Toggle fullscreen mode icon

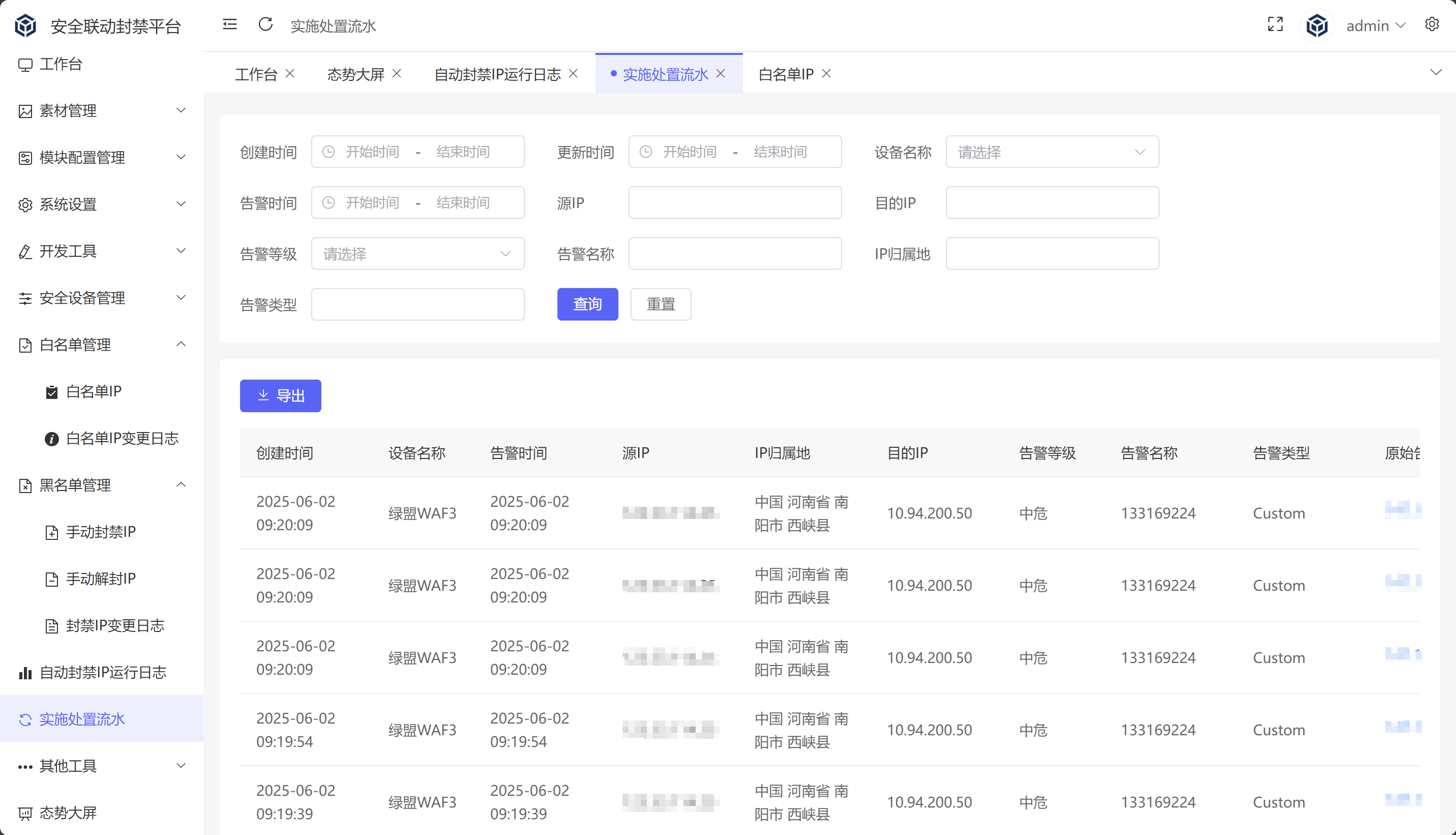[x=1275, y=24]
